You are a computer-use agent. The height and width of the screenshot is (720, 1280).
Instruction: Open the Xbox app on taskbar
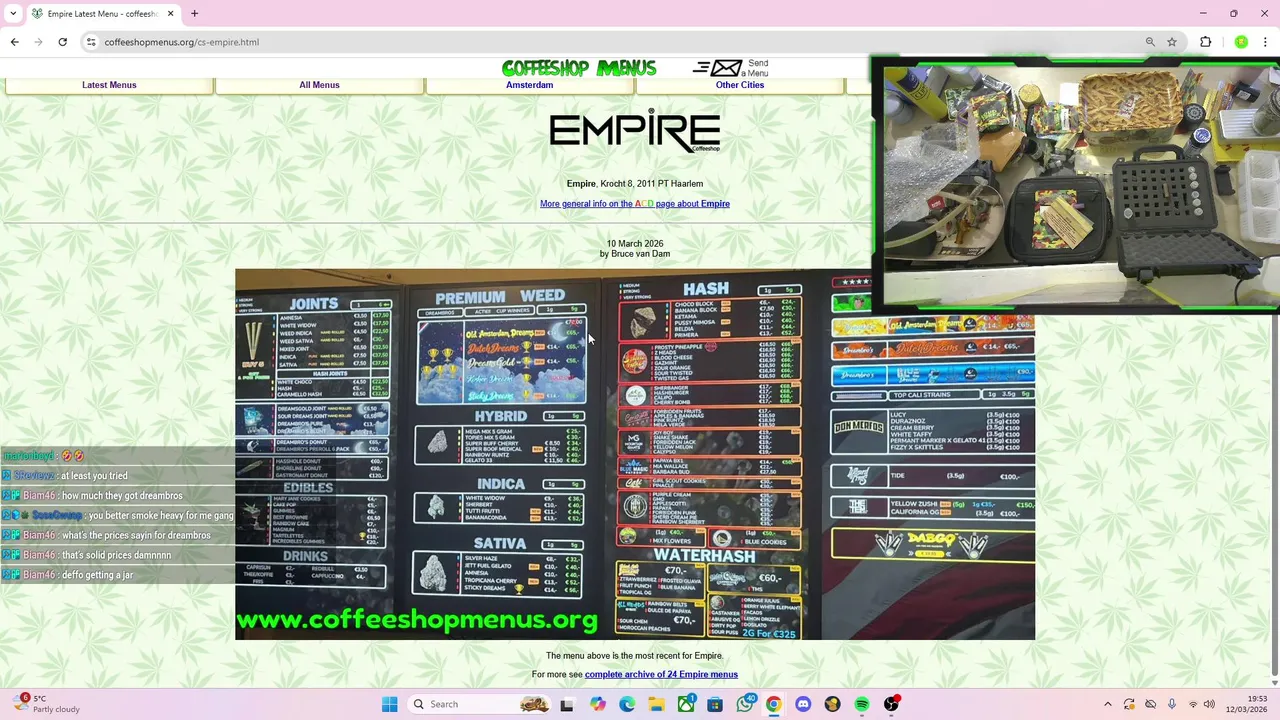tap(686, 704)
